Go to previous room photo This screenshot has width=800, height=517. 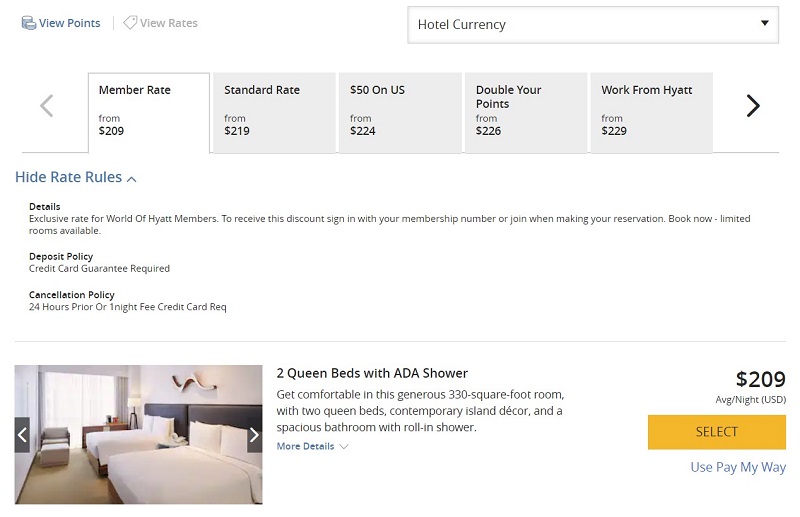click(x=22, y=435)
